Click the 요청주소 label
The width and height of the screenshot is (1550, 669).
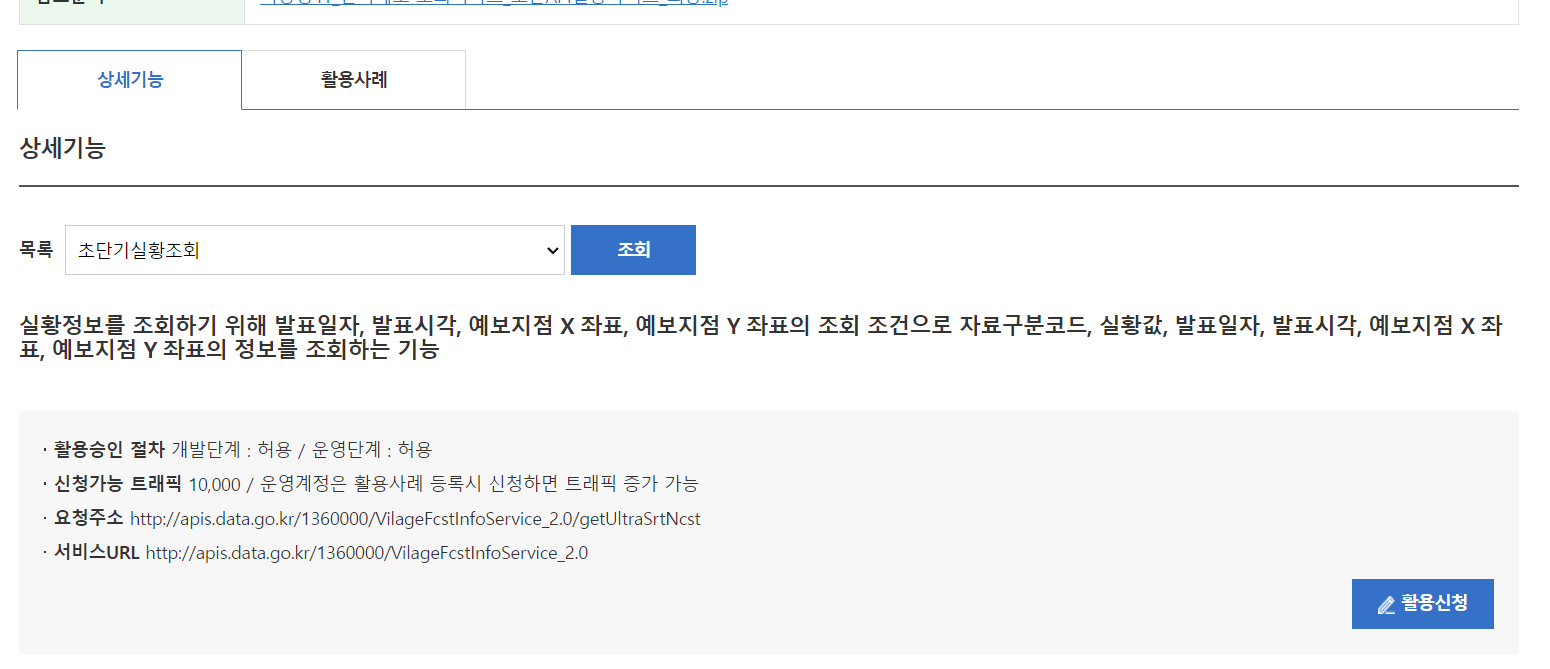pos(88,518)
